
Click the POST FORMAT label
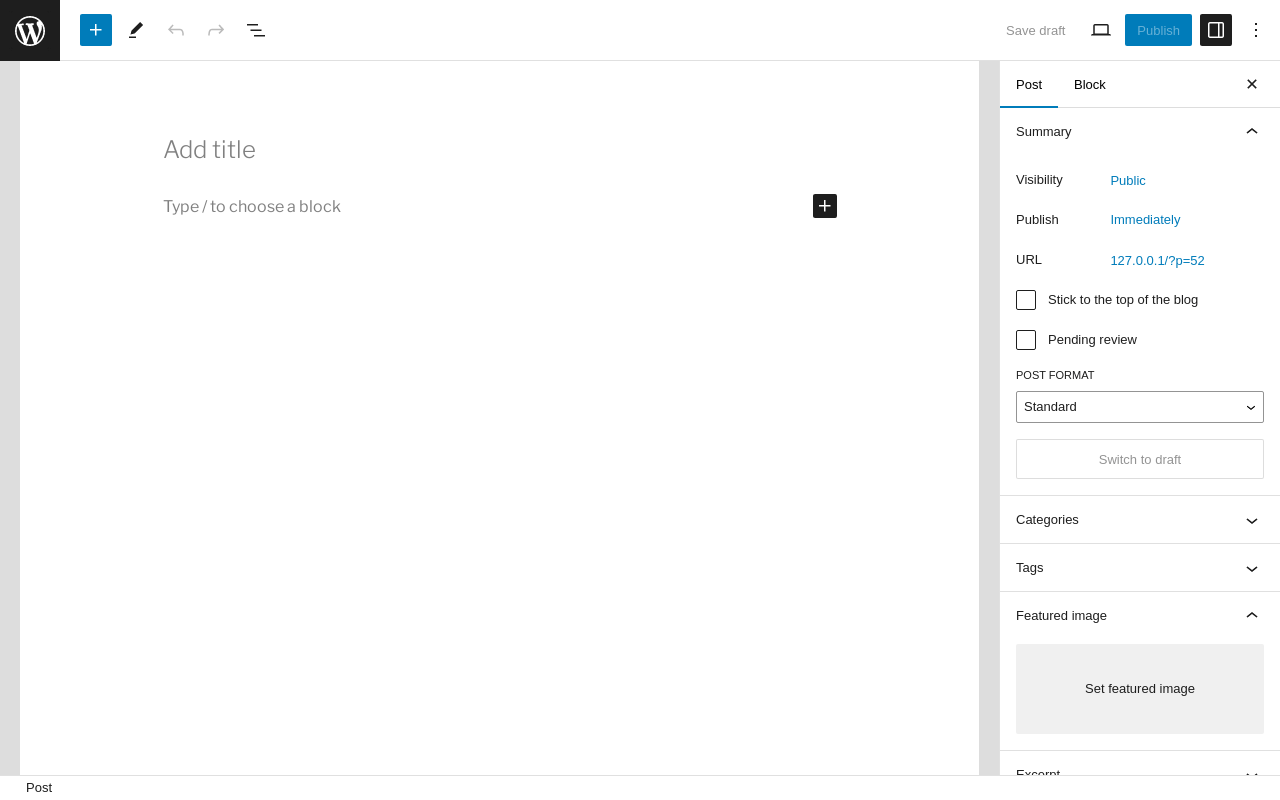(1055, 375)
